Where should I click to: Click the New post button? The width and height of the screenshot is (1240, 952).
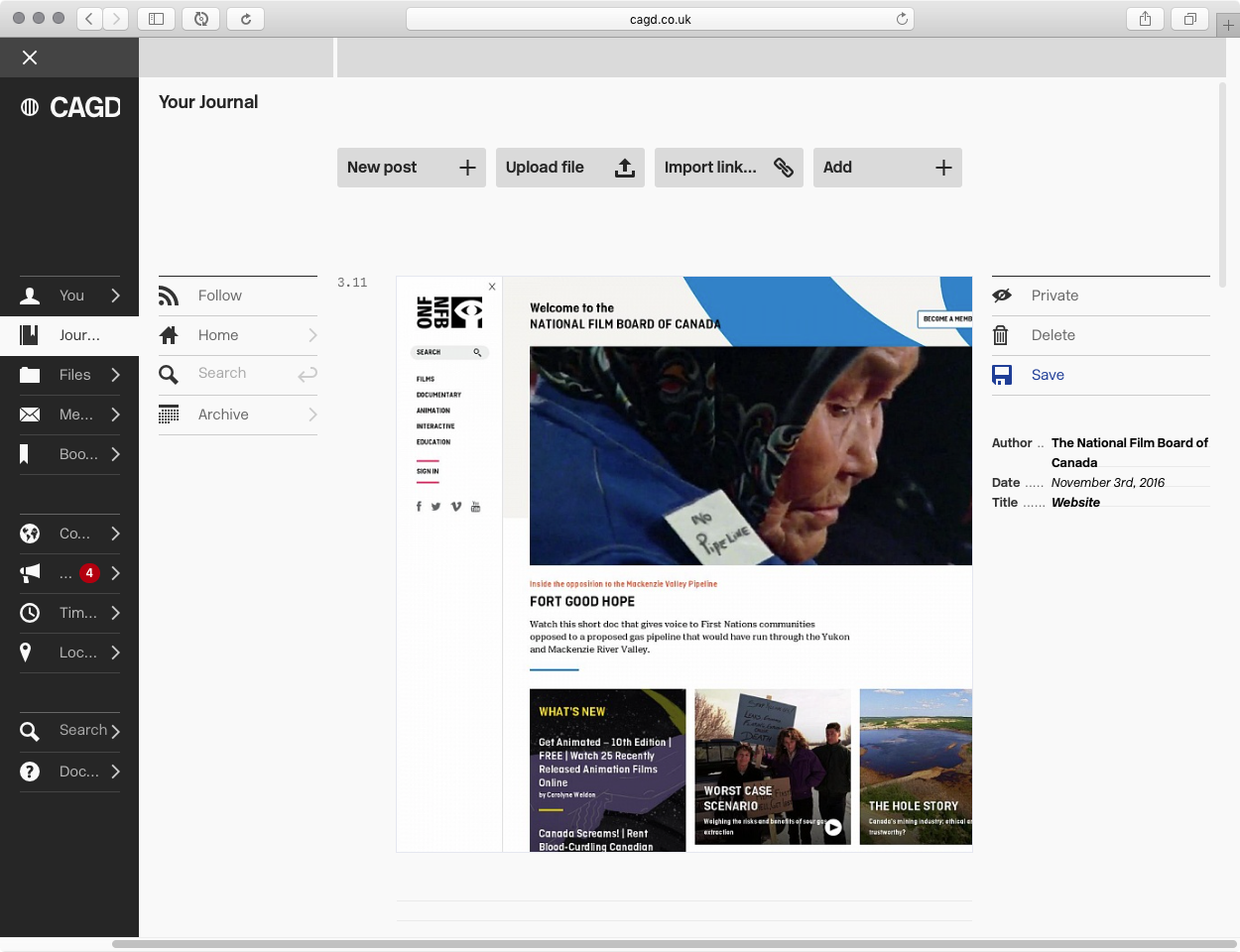tap(412, 168)
